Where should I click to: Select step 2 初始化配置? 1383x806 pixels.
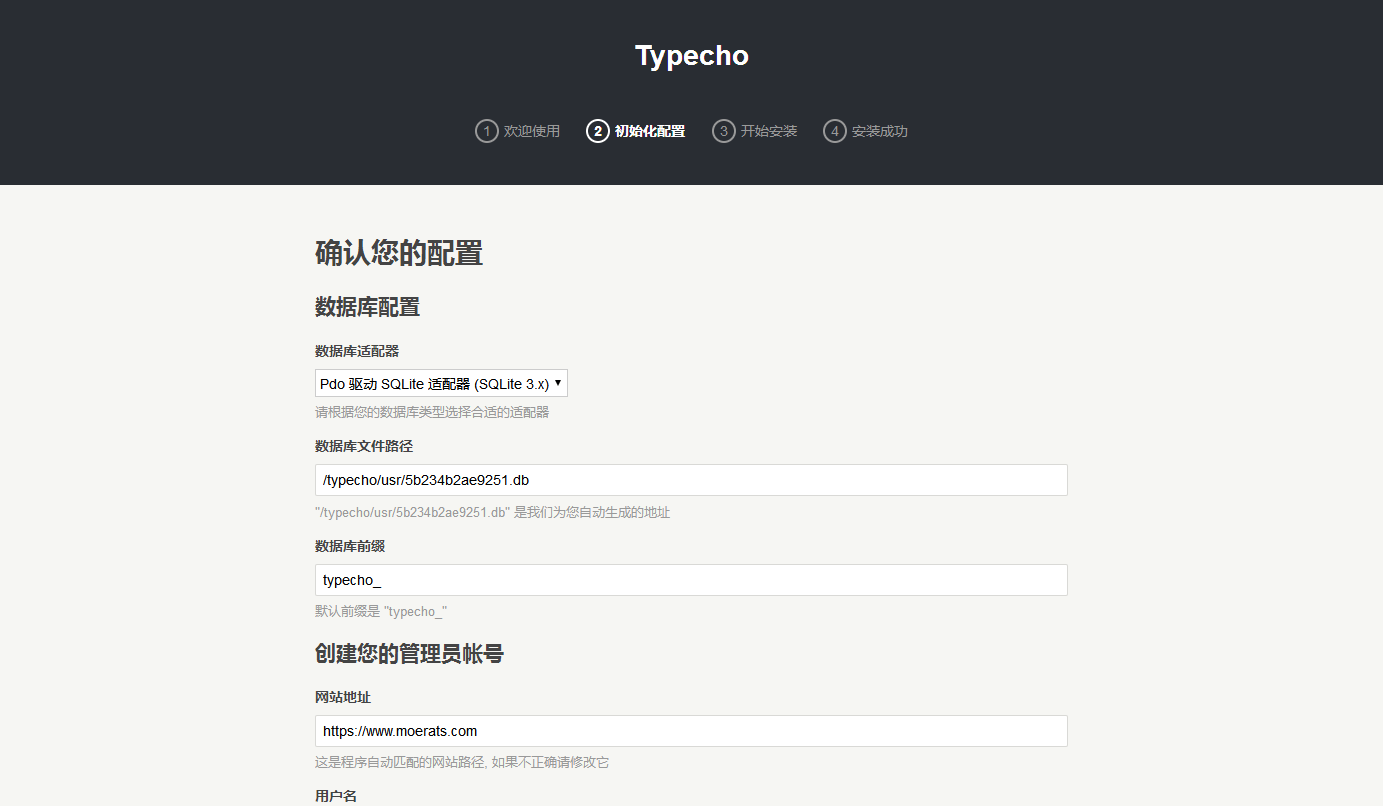tap(636, 131)
